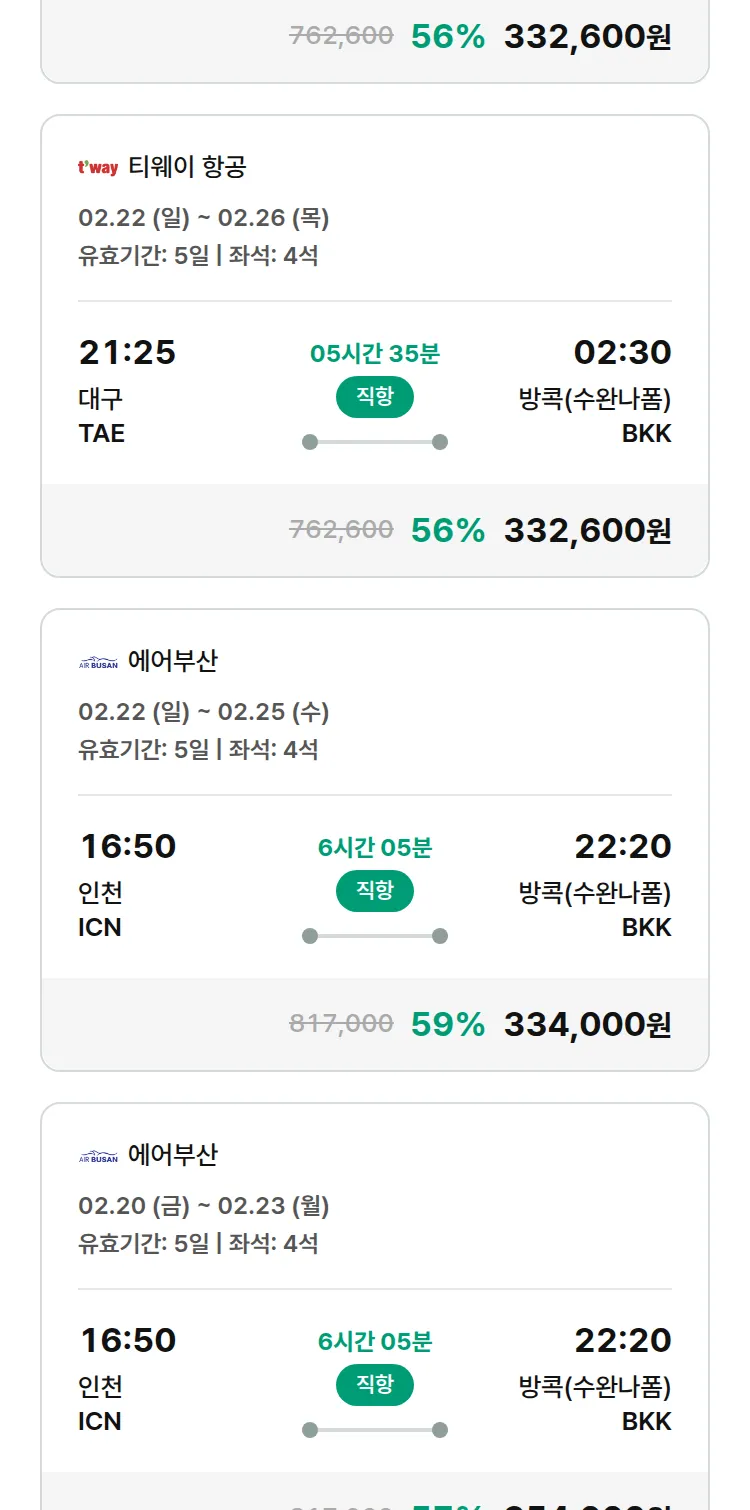Click route line on 02.20 Air Busan flight
Image resolution: width=750 pixels, height=1510 pixels.
375,1430
